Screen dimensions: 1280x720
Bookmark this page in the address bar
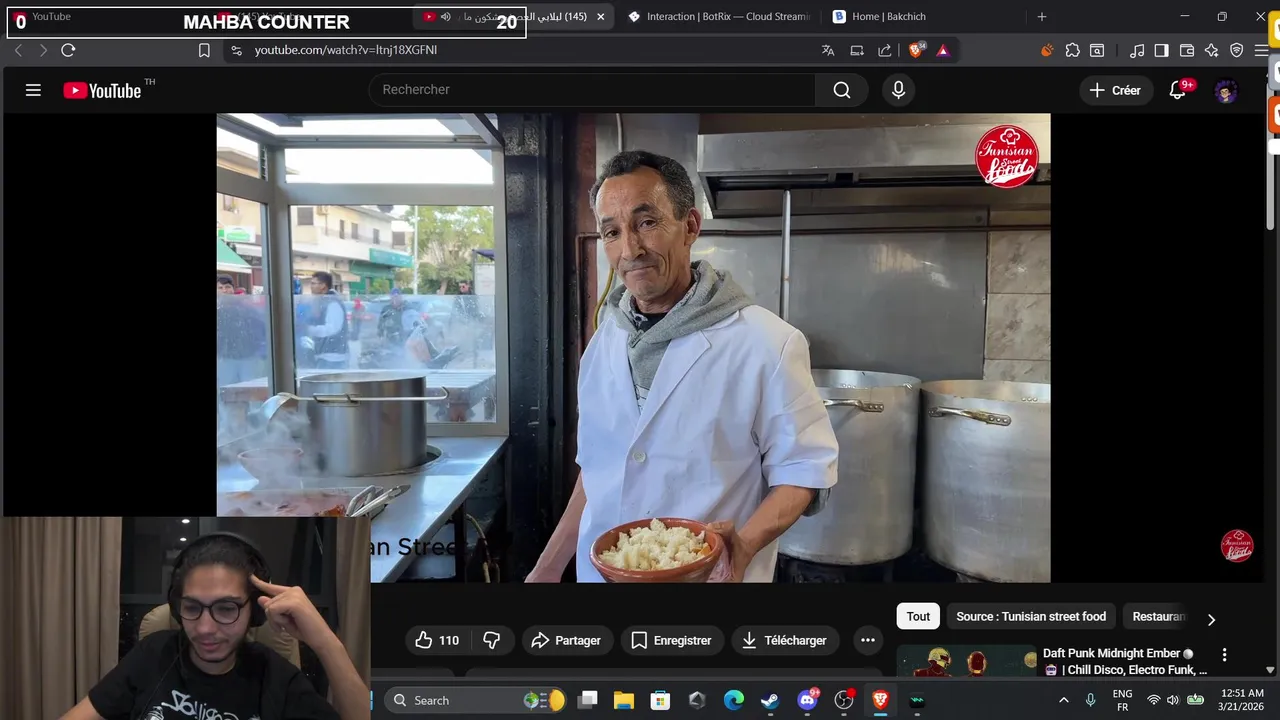click(x=204, y=50)
